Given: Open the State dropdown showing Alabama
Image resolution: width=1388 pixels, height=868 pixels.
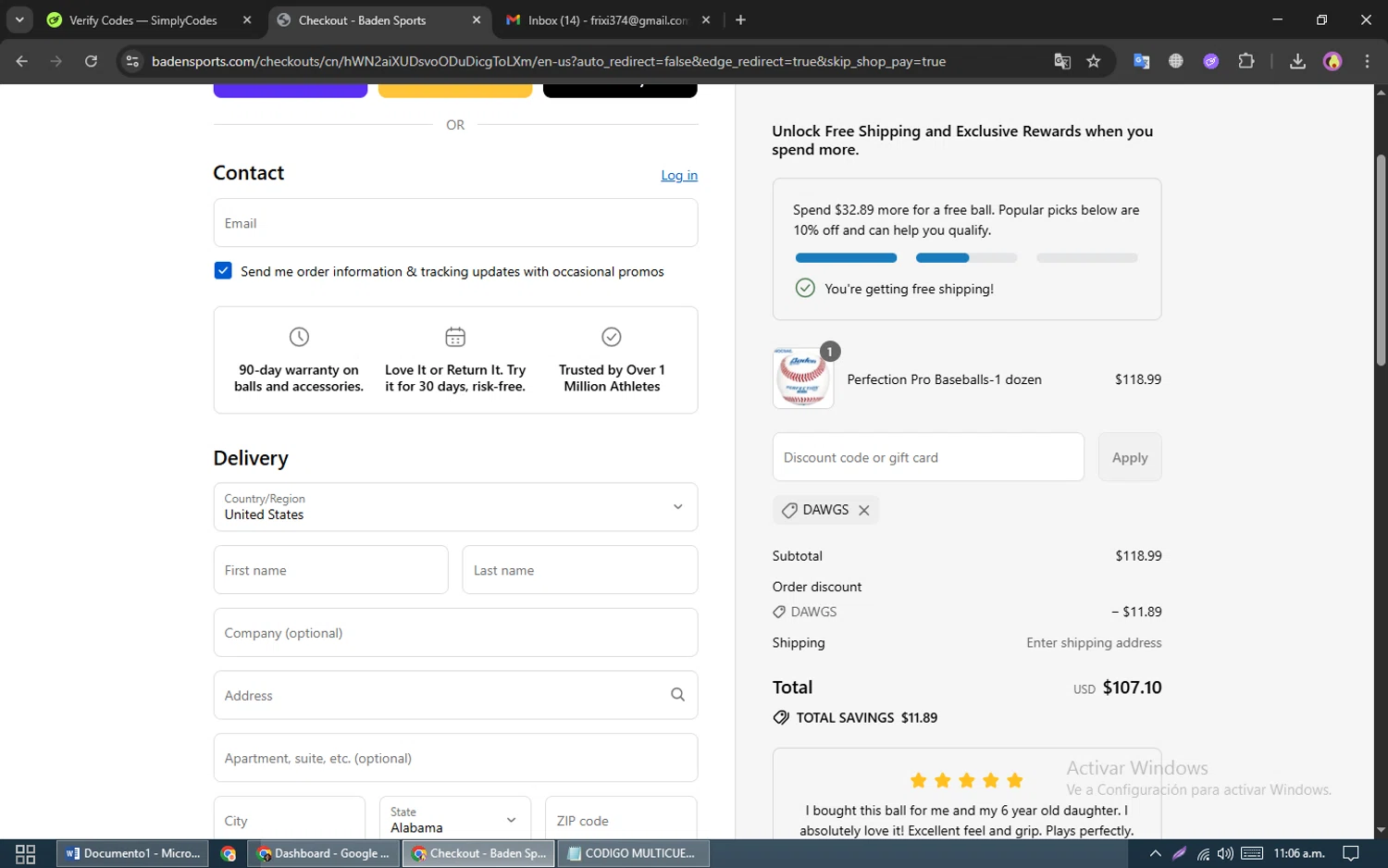Looking at the screenshot, I should tap(455, 820).
